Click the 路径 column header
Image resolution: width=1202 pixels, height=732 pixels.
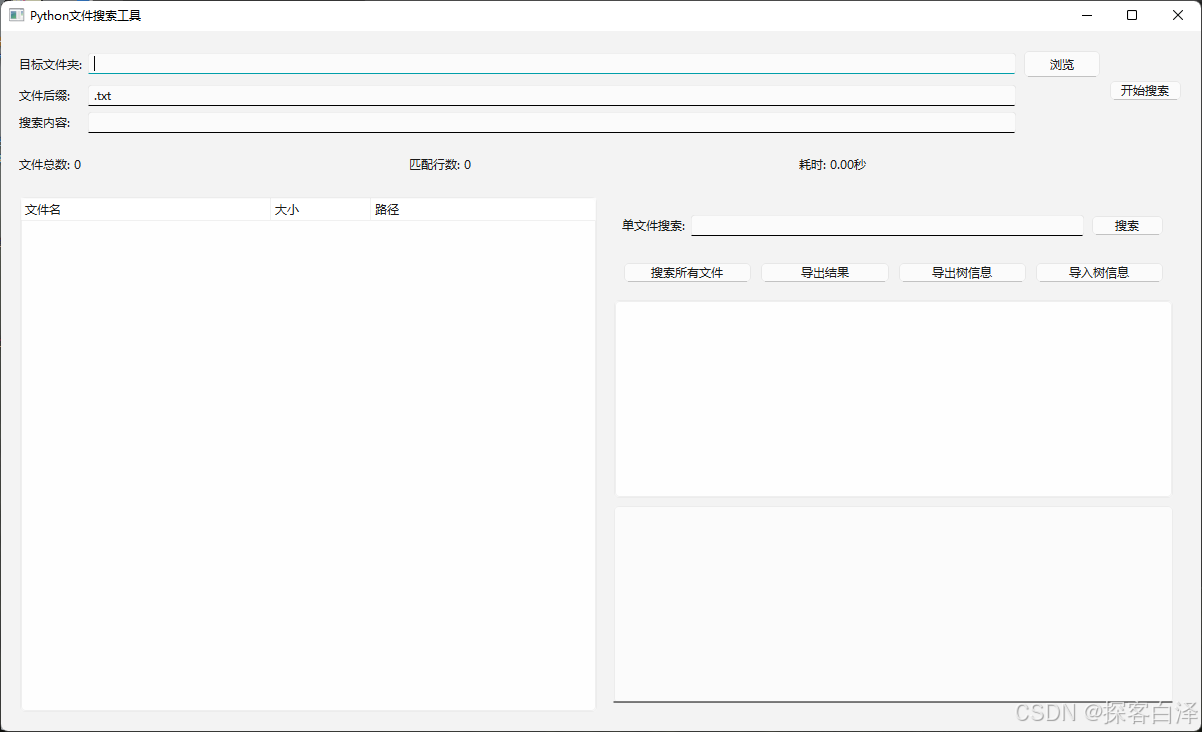coord(387,209)
